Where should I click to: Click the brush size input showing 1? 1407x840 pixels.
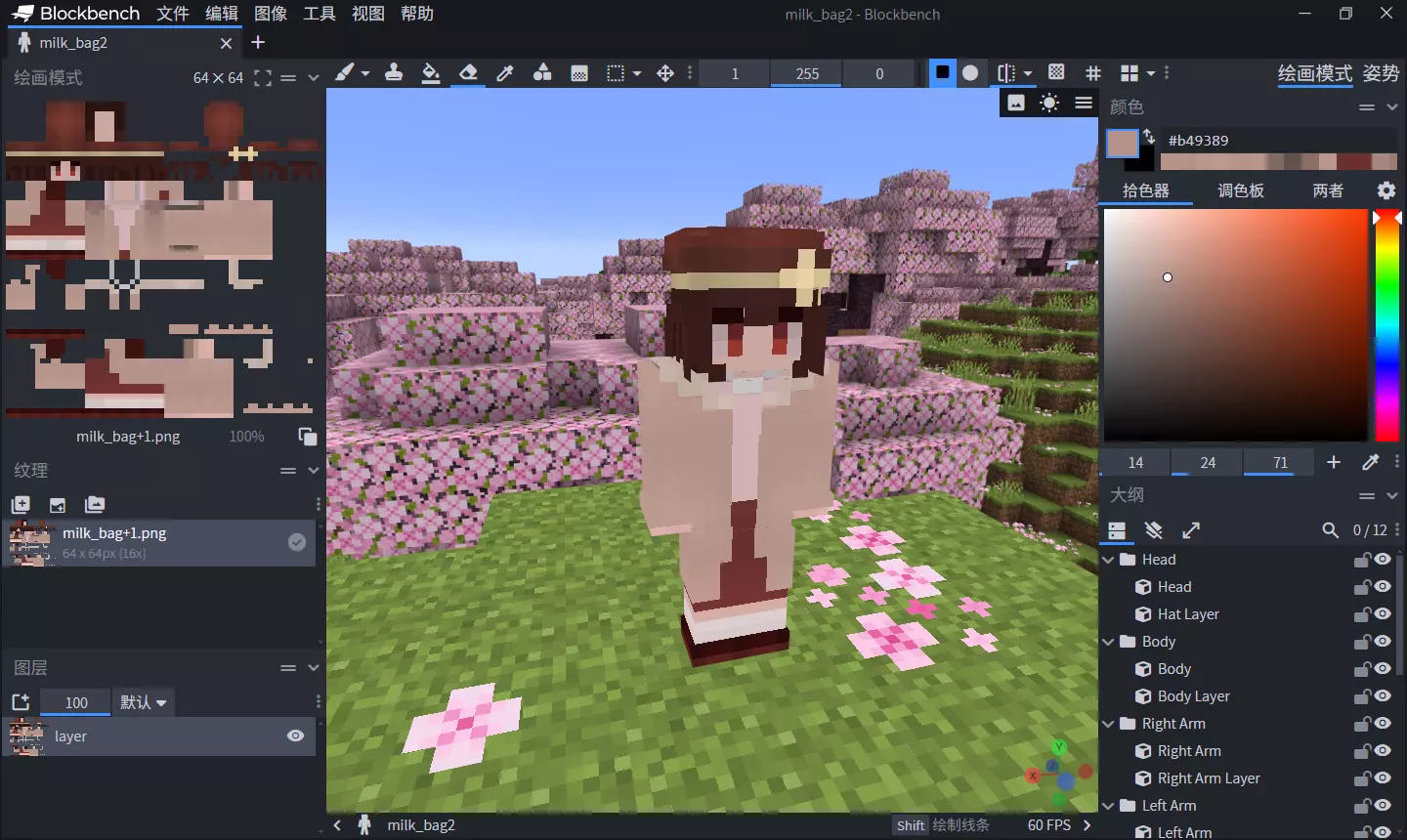[x=735, y=73]
